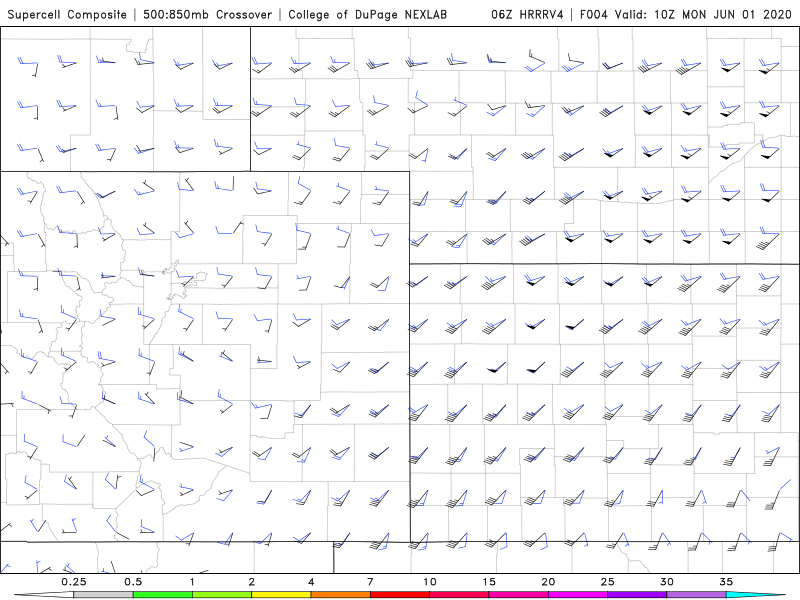The image size is (800, 600).
Task: Click the "Supercell Composite" title text
Action: (67, 15)
